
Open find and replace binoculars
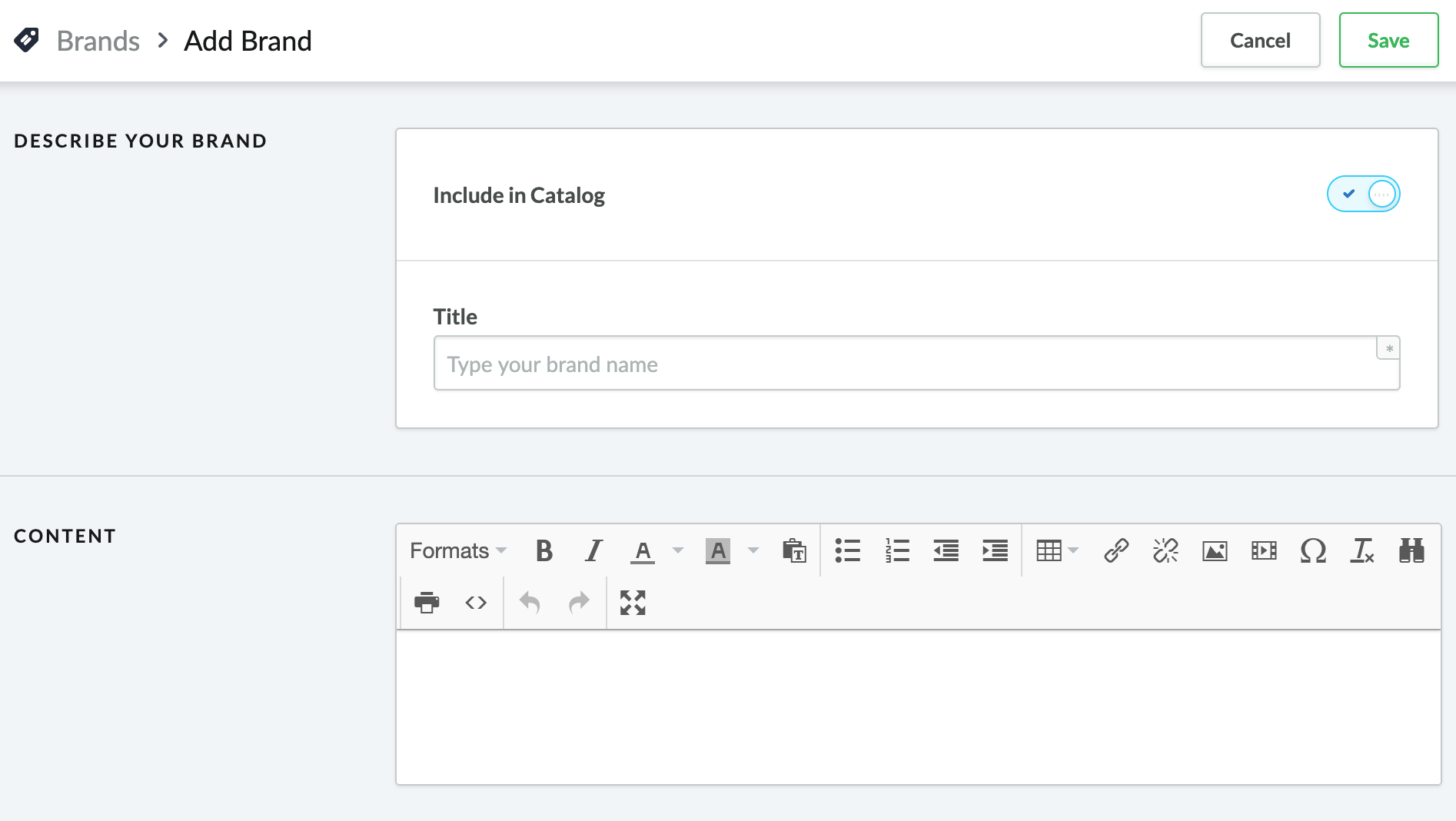(1411, 550)
